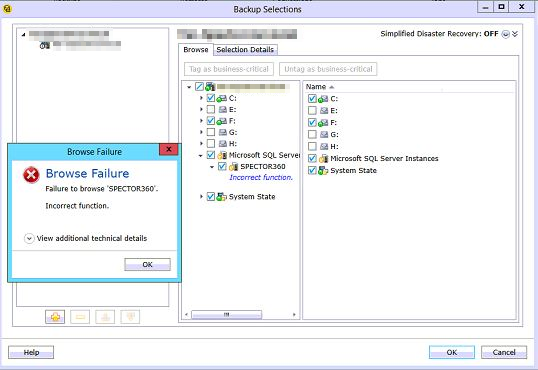Screen dimensions: 538x370
Task: Expand the H: drive node in the tree
Action: (x=201, y=143)
